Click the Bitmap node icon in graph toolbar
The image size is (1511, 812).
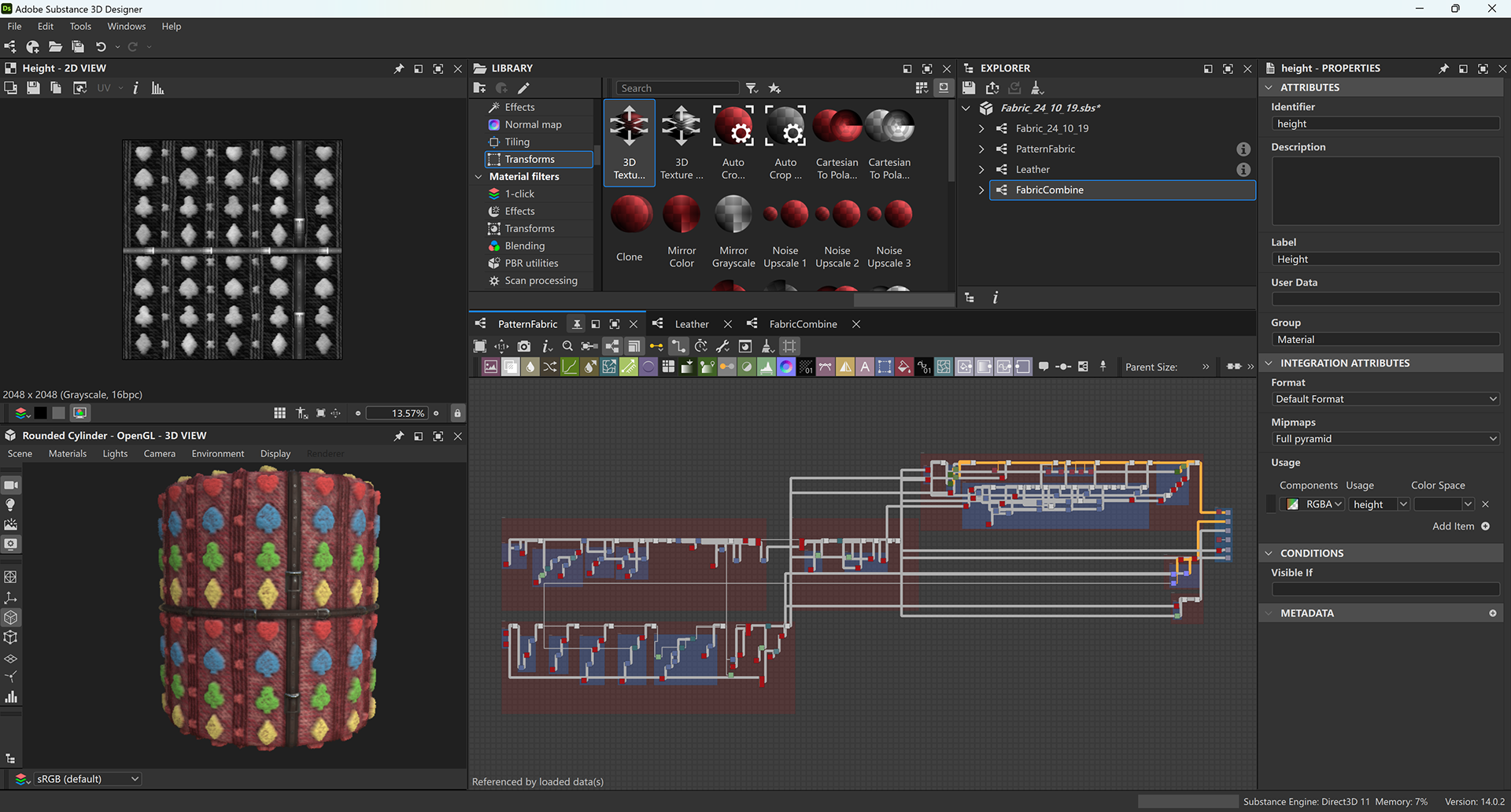pos(491,367)
